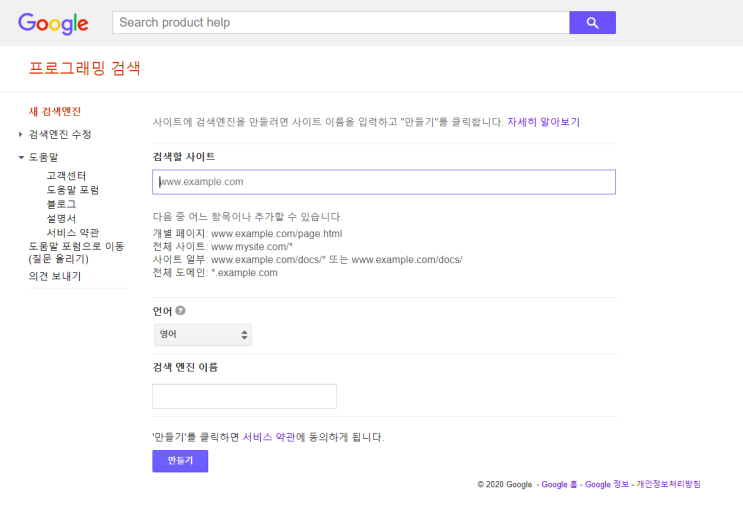
Task: Click the 검색할 사이트 input field
Action: pos(384,182)
